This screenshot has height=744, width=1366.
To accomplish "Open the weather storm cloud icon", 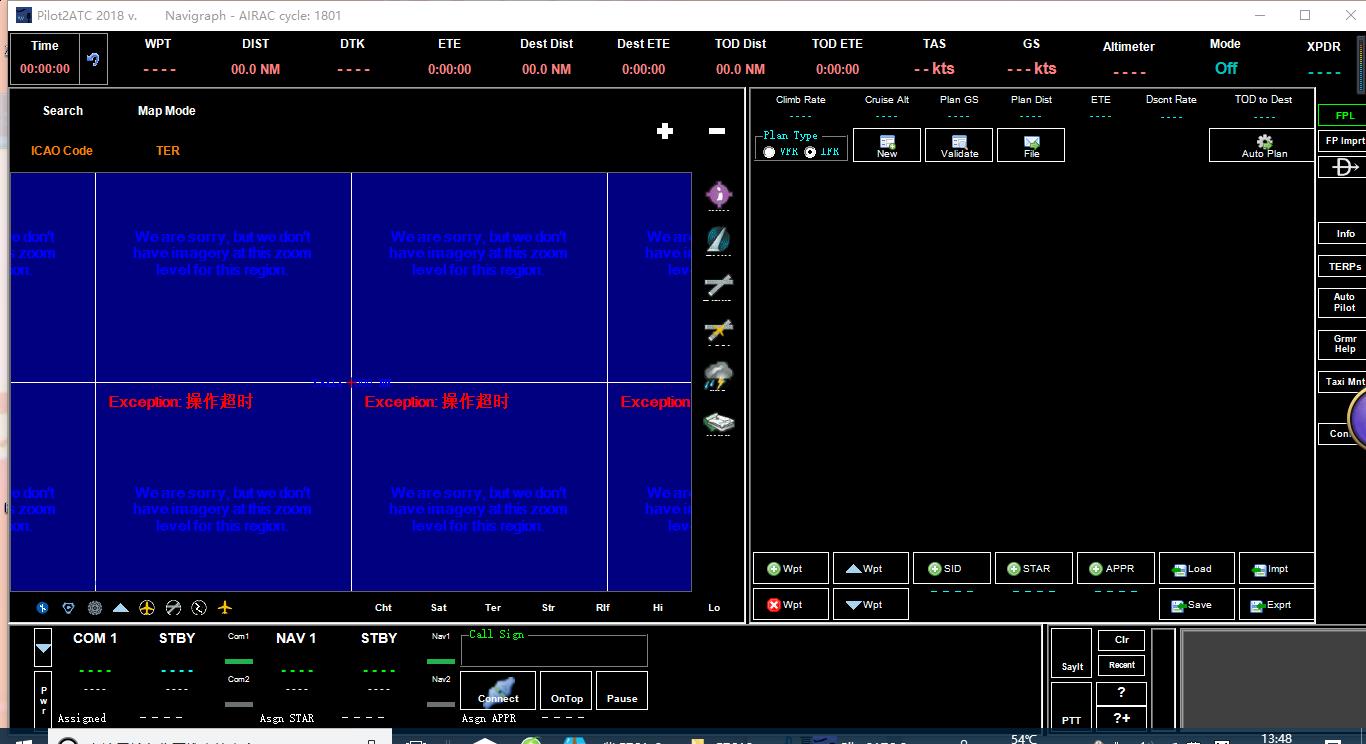I will [x=718, y=376].
